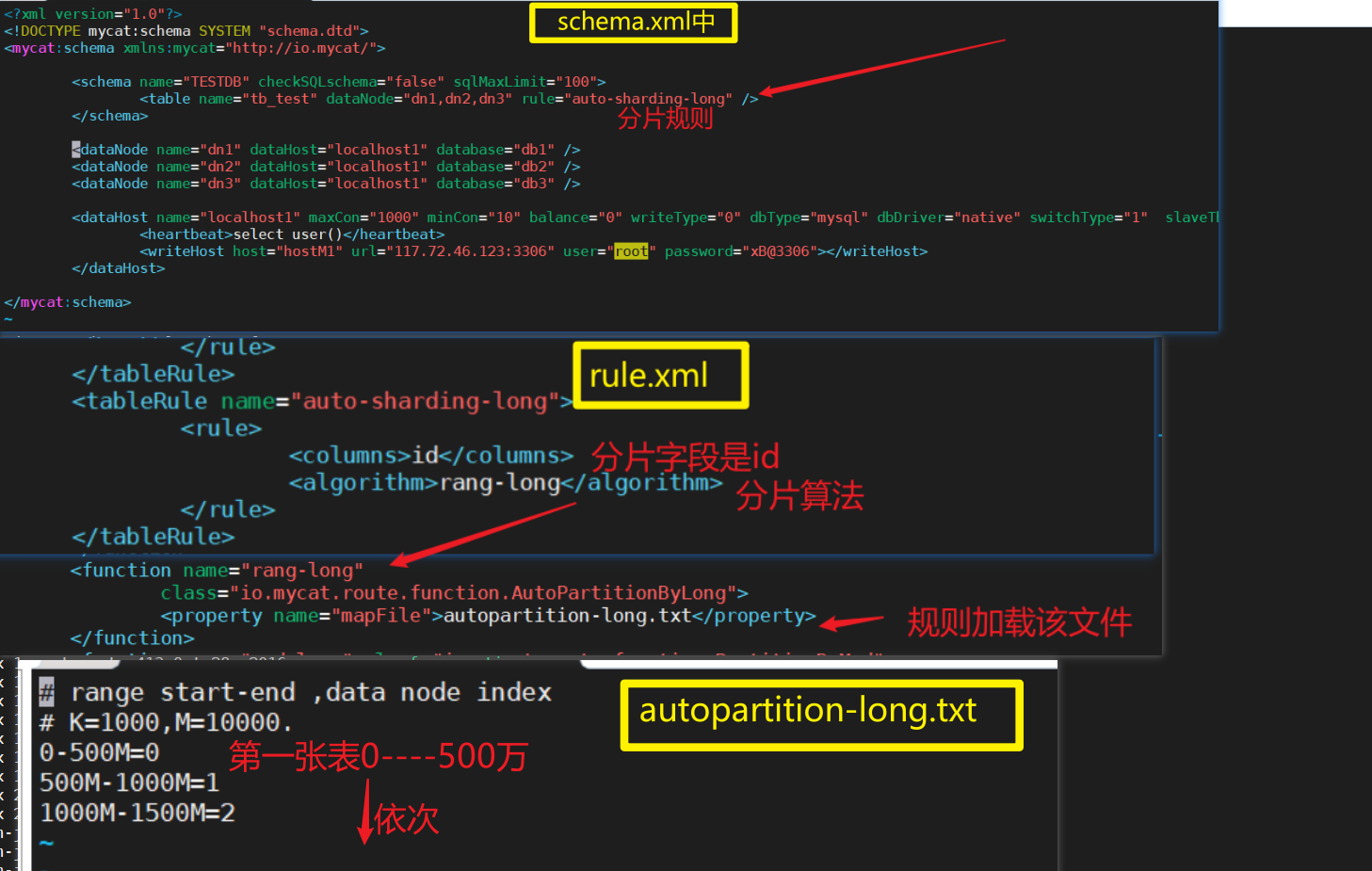The height and width of the screenshot is (871, 1372).
Task: Click dbType="mysql" attribute
Action: (809, 218)
